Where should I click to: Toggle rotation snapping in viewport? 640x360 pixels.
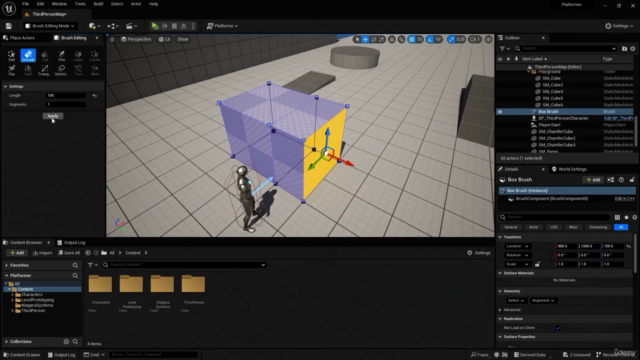(430, 39)
